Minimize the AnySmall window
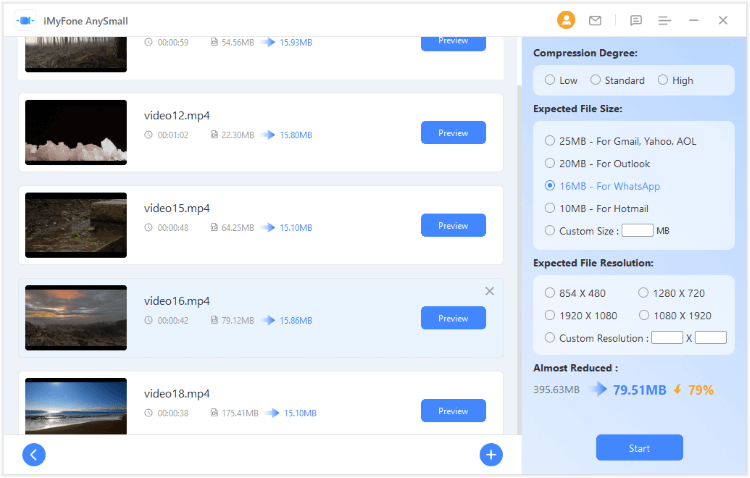This screenshot has height=478, width=750. [694, 21]
